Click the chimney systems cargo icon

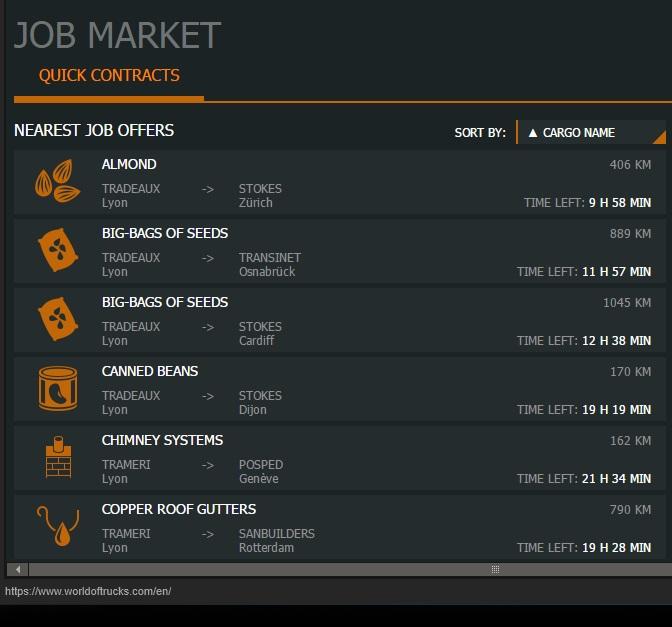57,458
